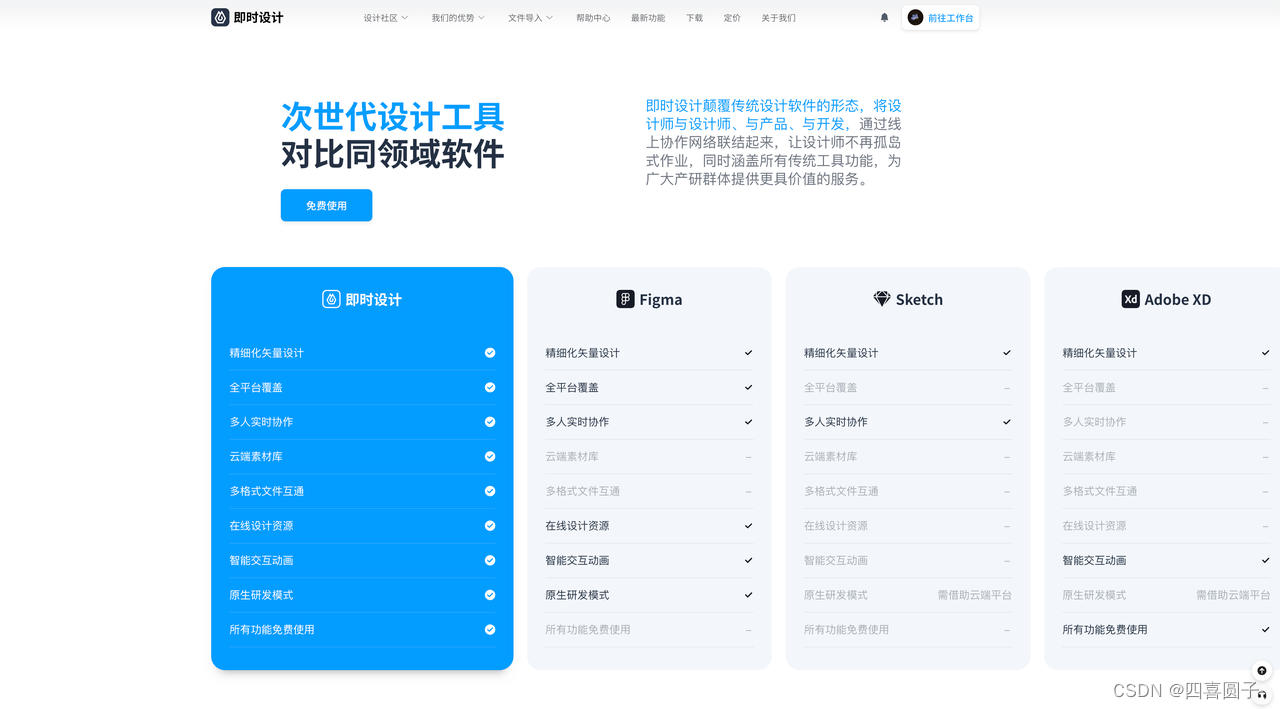Click the Adobe XD logo icon
The width and height of the screenshot is (1280, 709).
pyautogui.click(x=1131, y=299)
